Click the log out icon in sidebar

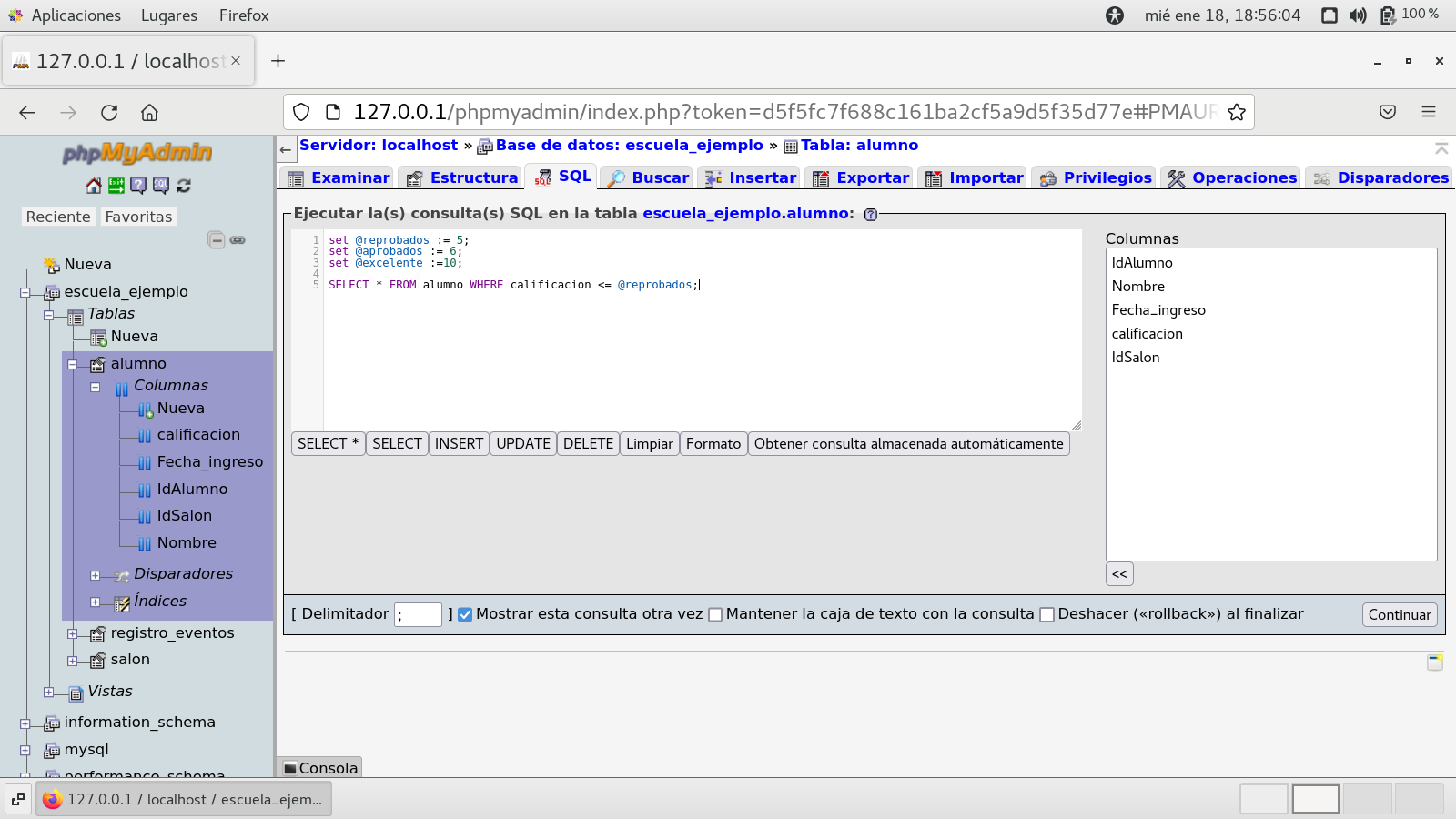116,186
